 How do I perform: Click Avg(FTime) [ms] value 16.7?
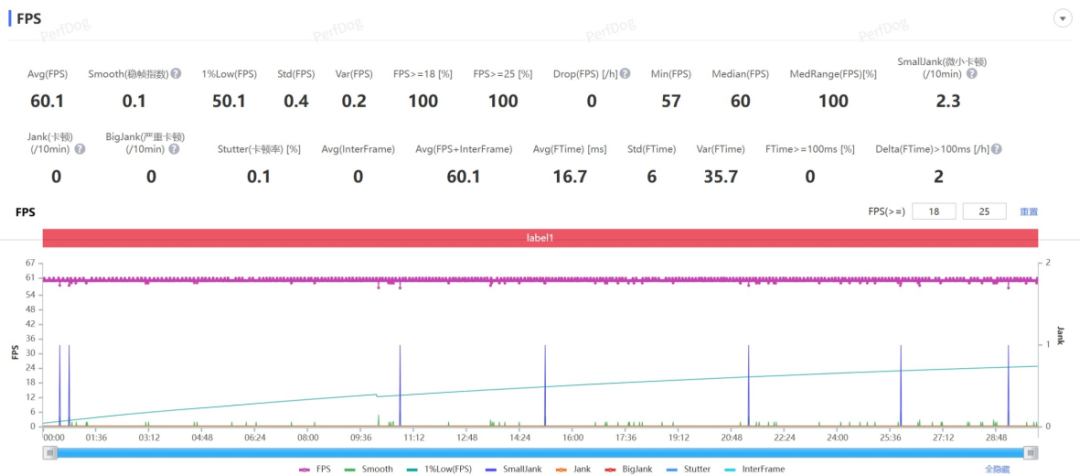pos(570,177)
